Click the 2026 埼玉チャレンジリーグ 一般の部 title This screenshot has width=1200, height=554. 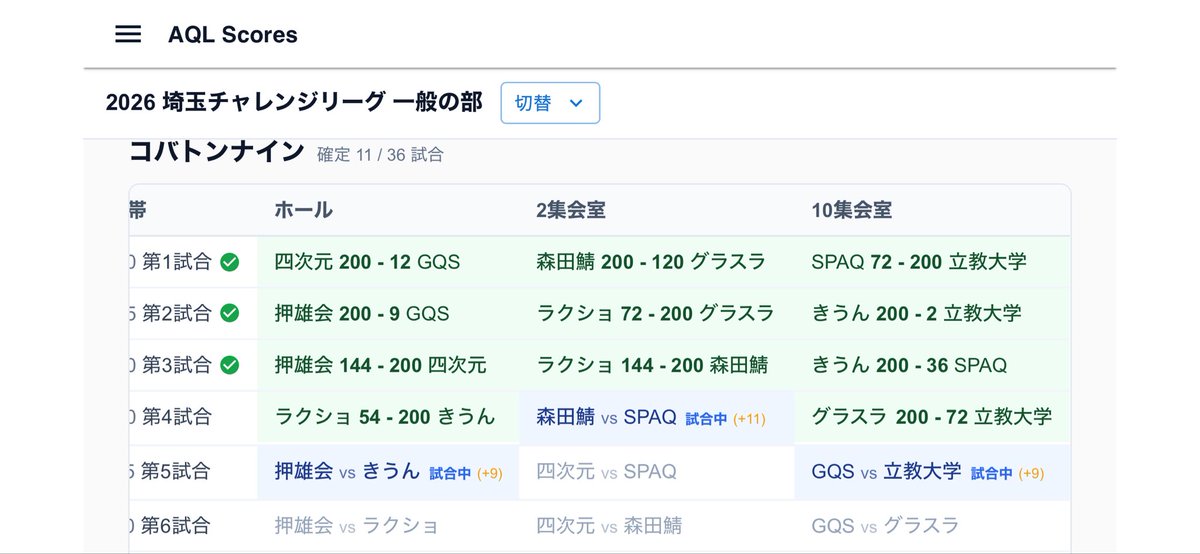click(294, 102)
